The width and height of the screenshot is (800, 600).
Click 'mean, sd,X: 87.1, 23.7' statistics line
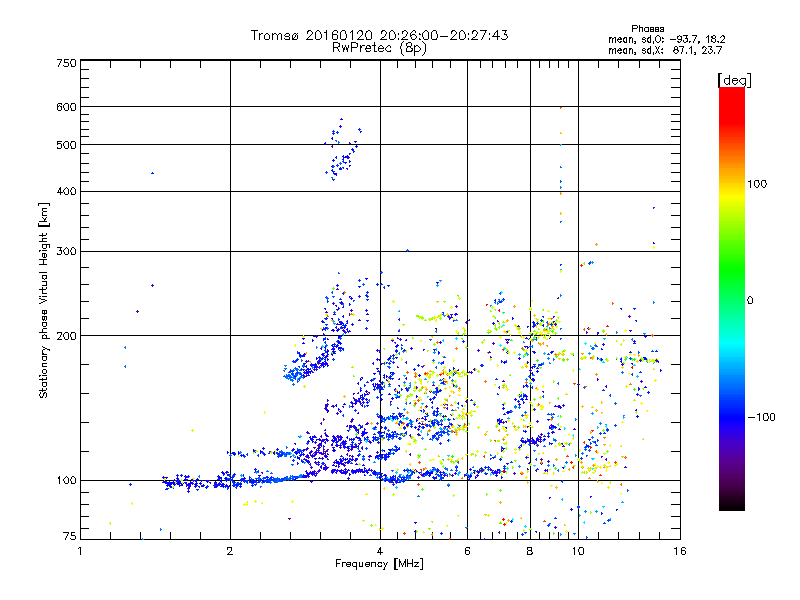point(665,50)
